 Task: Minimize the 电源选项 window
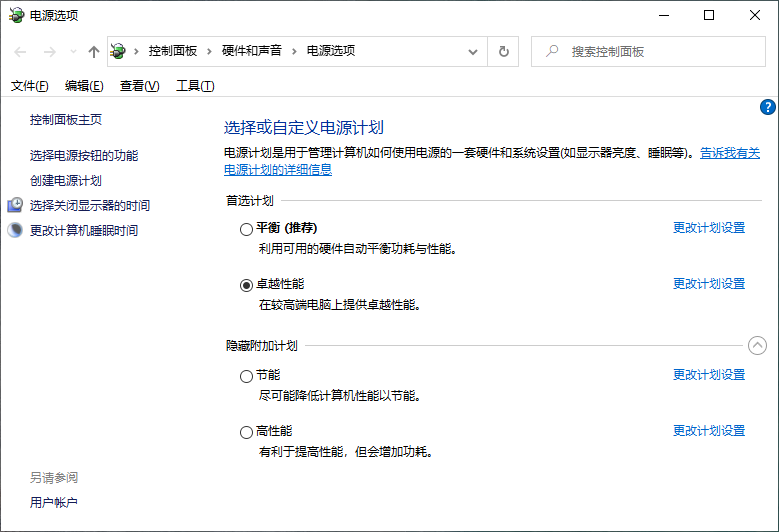point(664,15)
